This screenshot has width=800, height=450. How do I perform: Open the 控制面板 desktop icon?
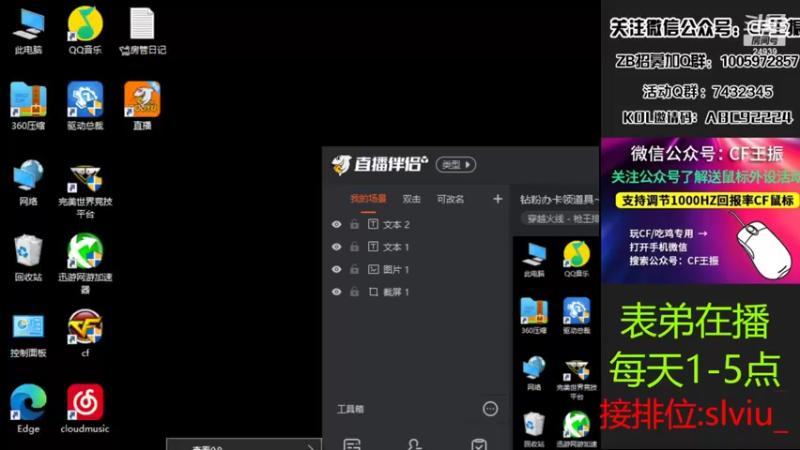pyautogui.click(x=28, y=335)
